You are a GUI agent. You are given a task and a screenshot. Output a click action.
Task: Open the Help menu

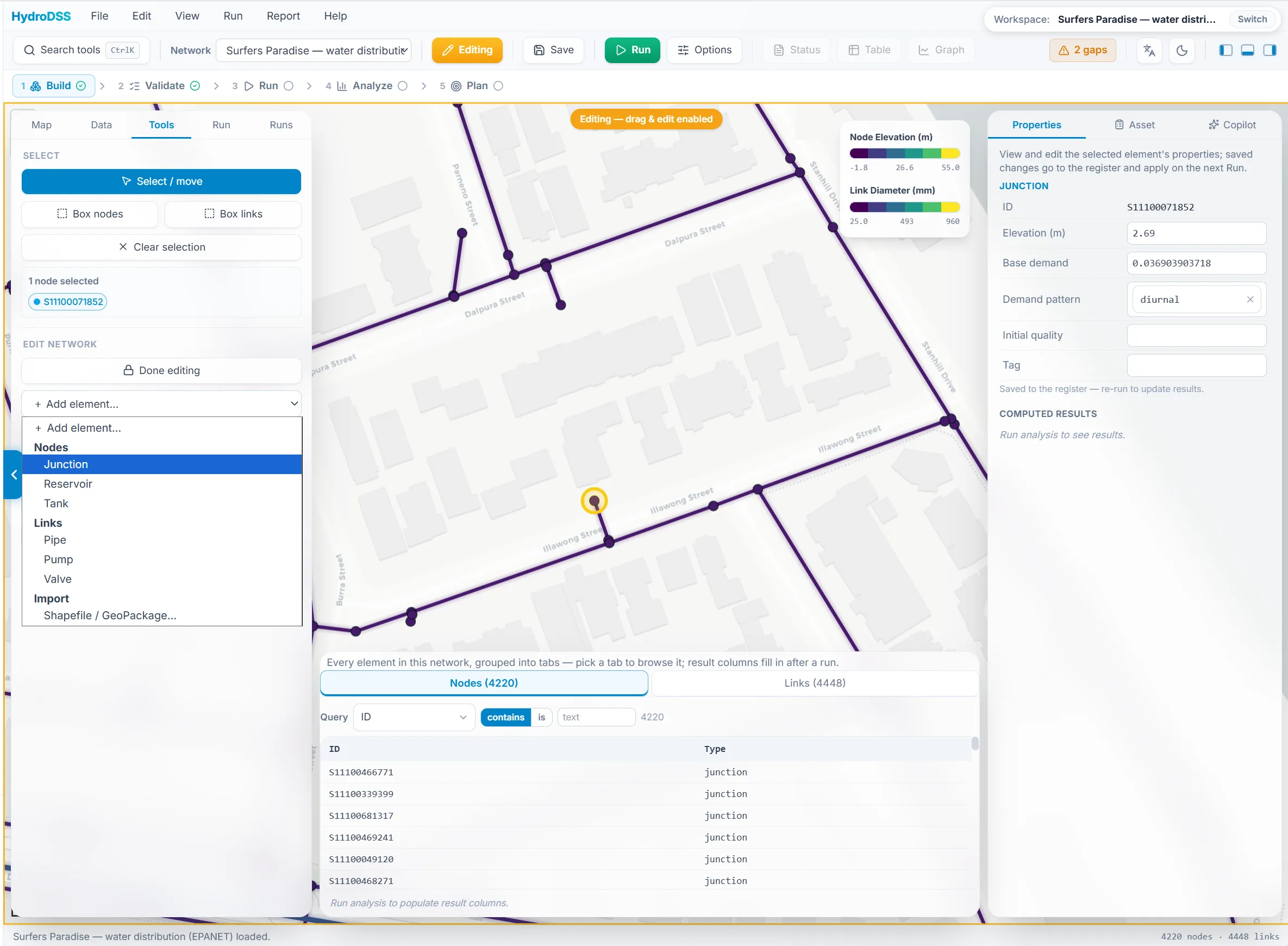[335, 16]
